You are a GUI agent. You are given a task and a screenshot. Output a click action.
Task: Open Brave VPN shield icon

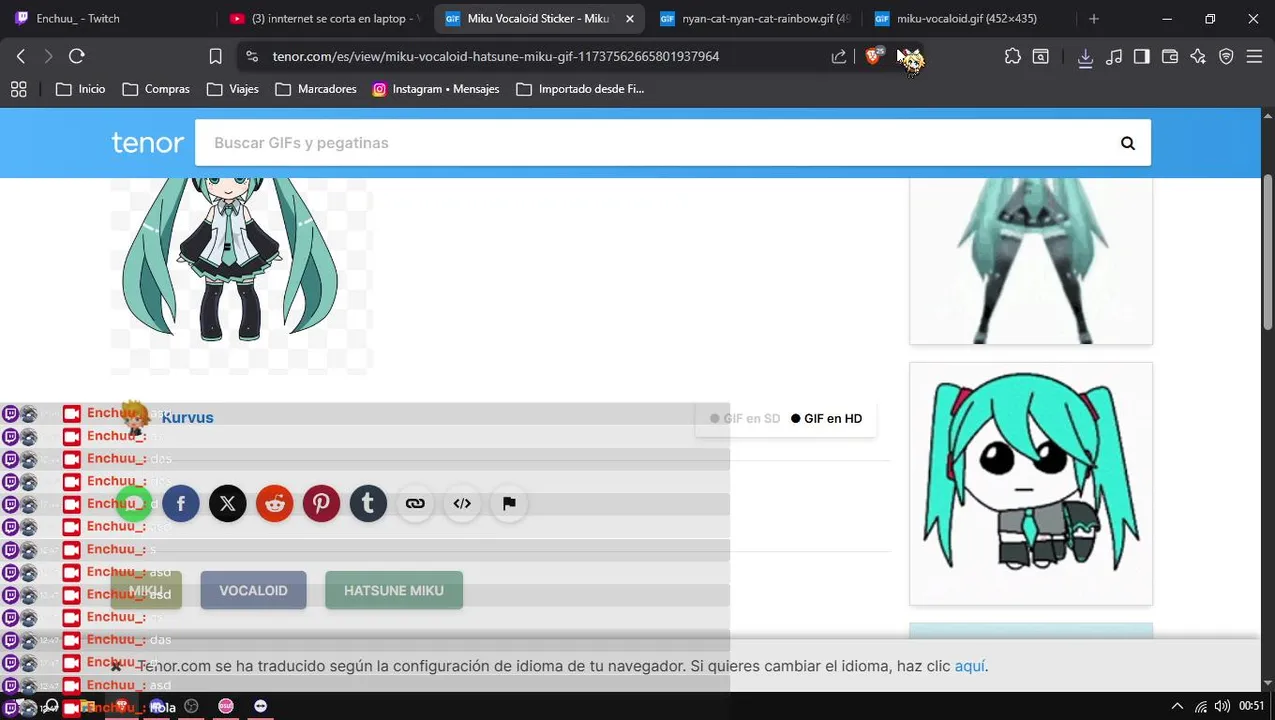click(1227, 57)
